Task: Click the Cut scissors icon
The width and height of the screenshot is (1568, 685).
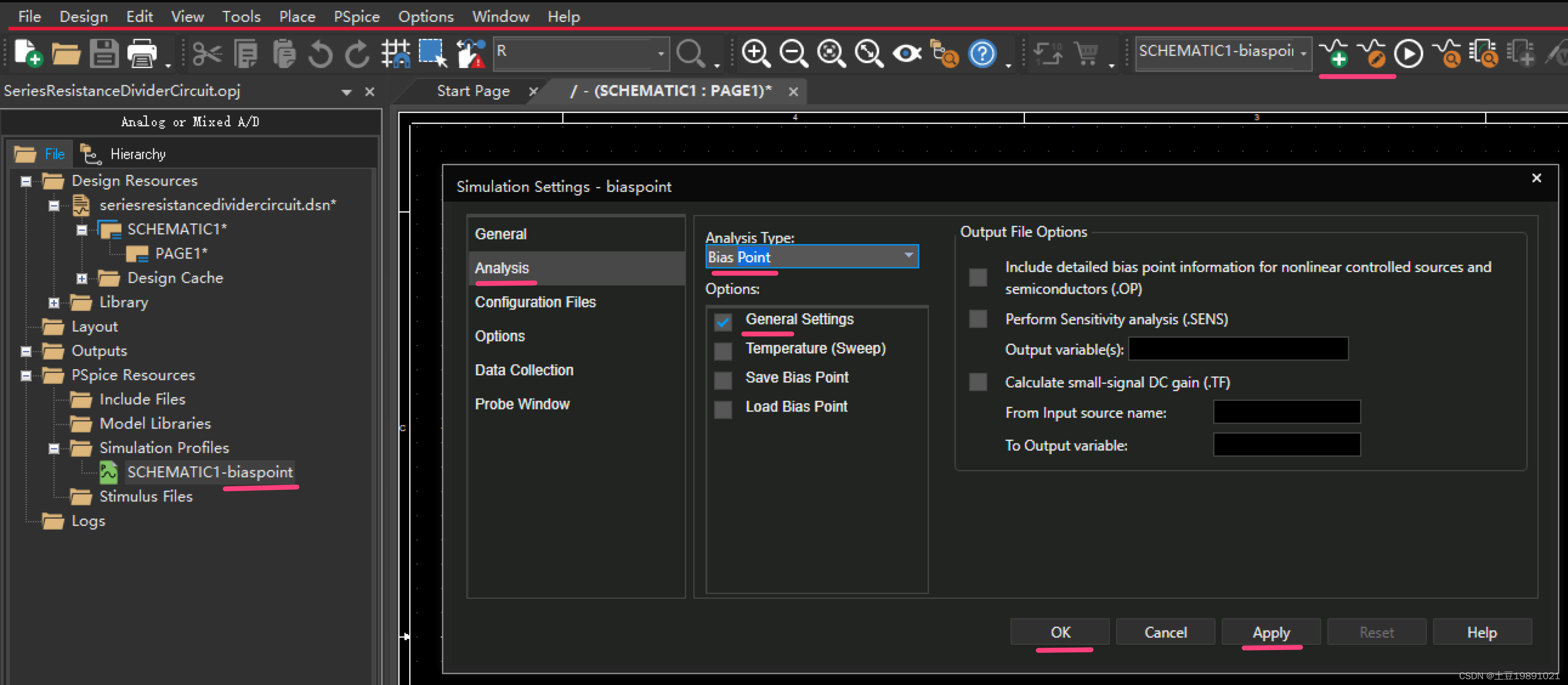Action: (x=207, y=53)
